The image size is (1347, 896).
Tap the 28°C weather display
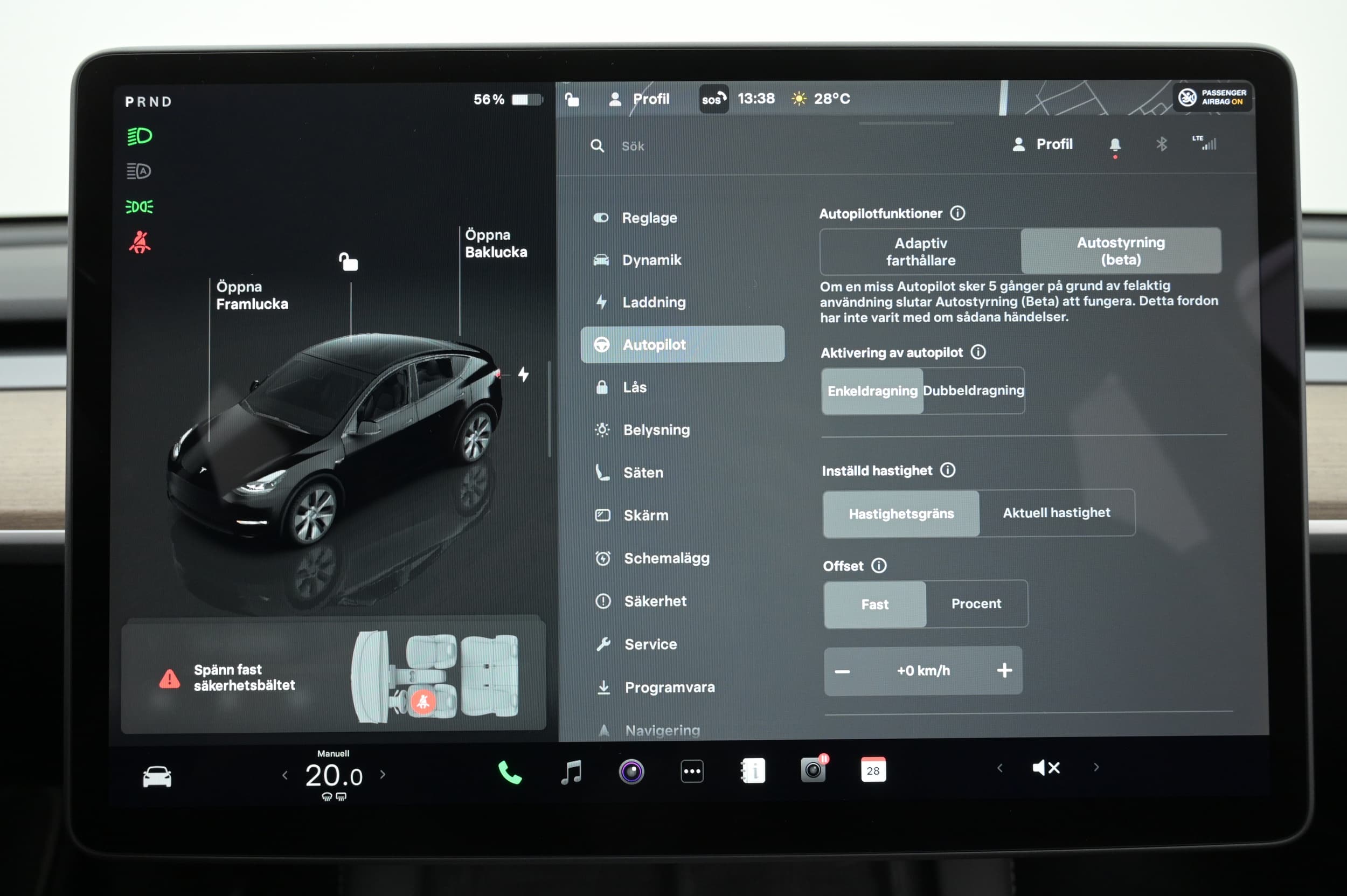click(821, 98)
